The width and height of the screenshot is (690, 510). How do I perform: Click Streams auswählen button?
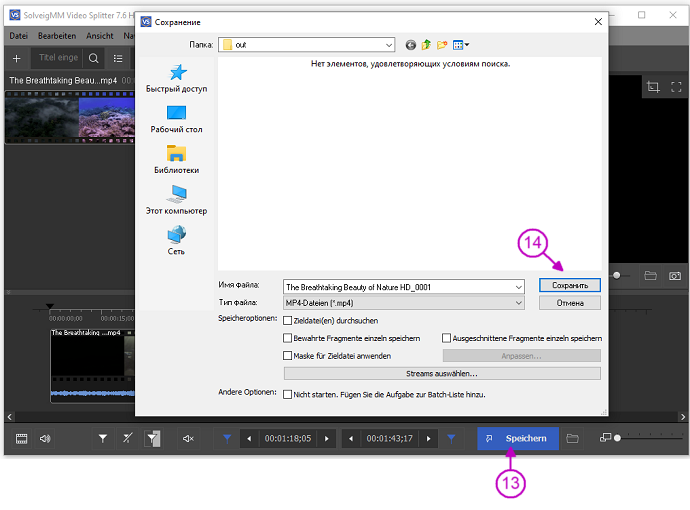pos(442,374)
